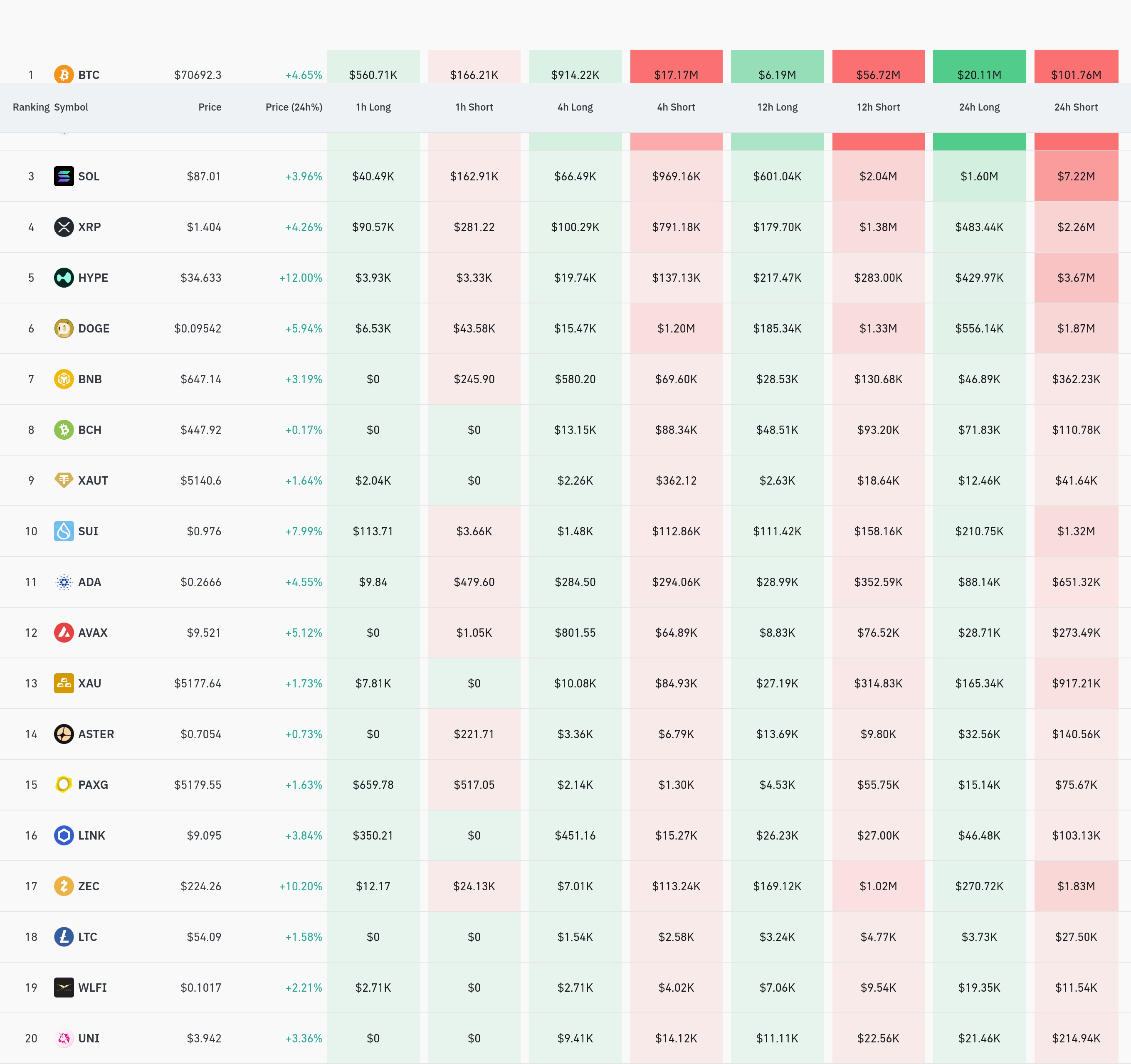The image size is (1131, 1064).
Task: Click the Solana SOL coin icon
Action: (64, 176)
